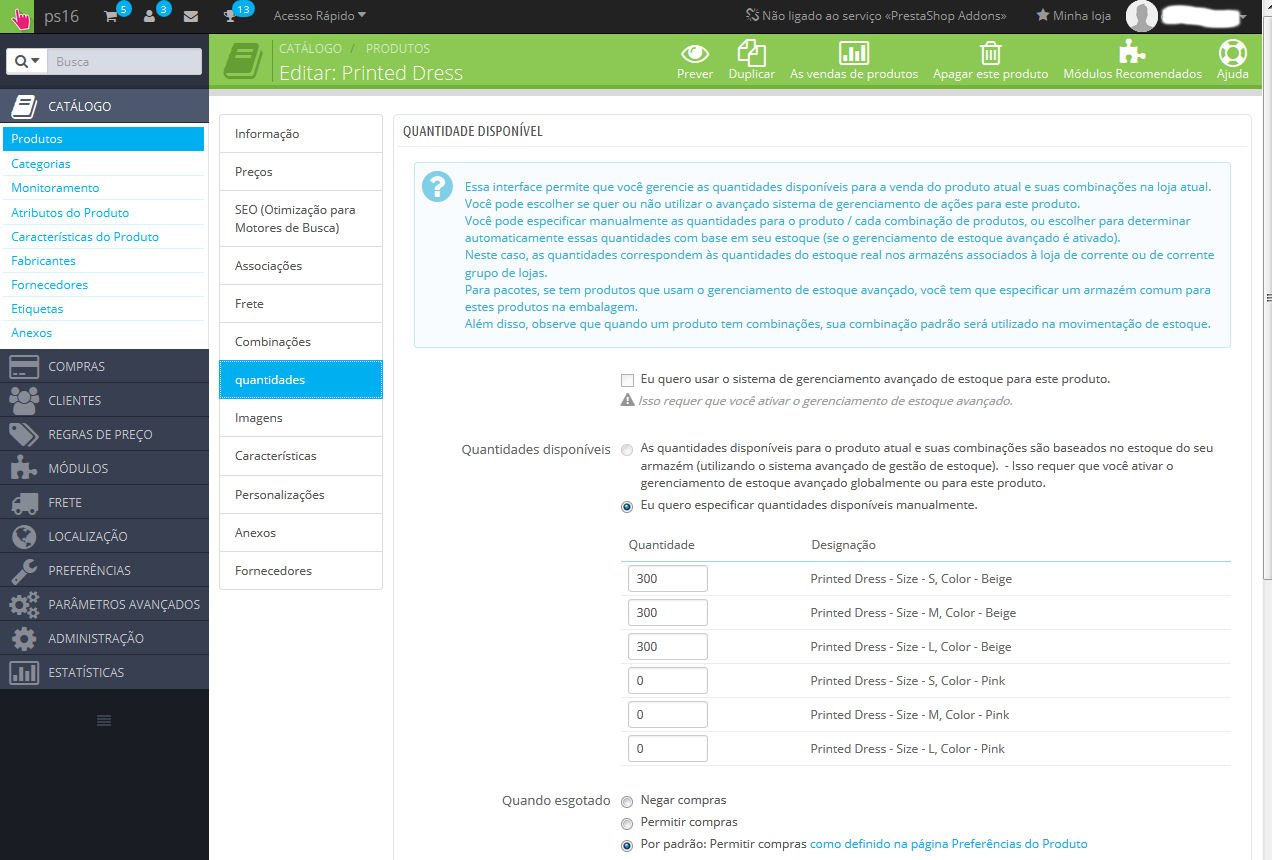Open the messages envelope icon
Screen dimensions: 1272x860
coord(191,16)
